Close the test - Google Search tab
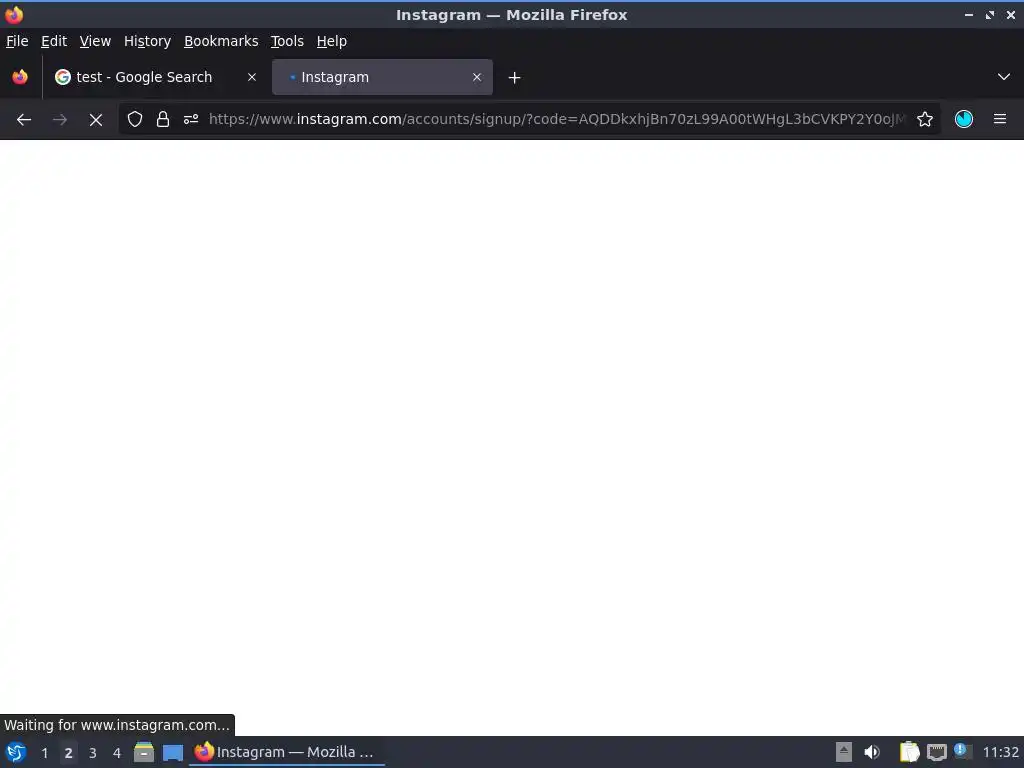 pyautogui.click(x=252, y=77)
